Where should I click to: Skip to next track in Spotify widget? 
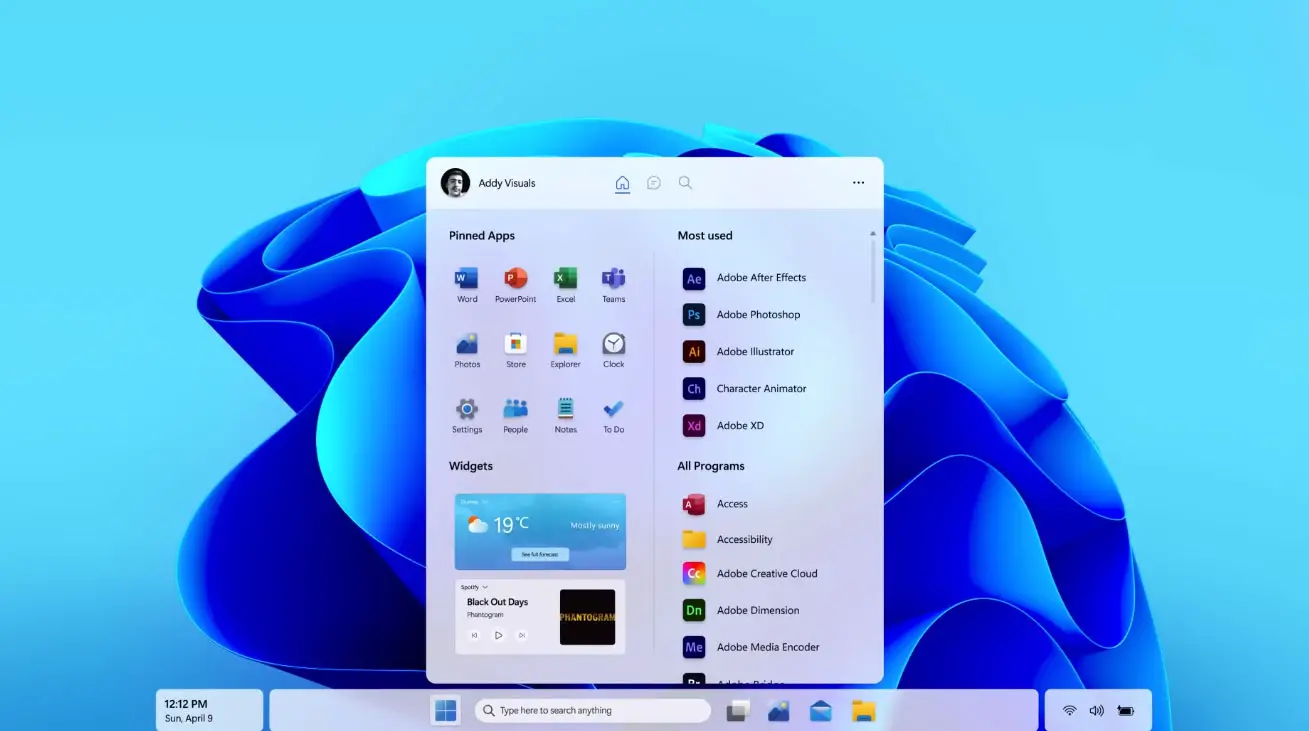tap(521, 635)
